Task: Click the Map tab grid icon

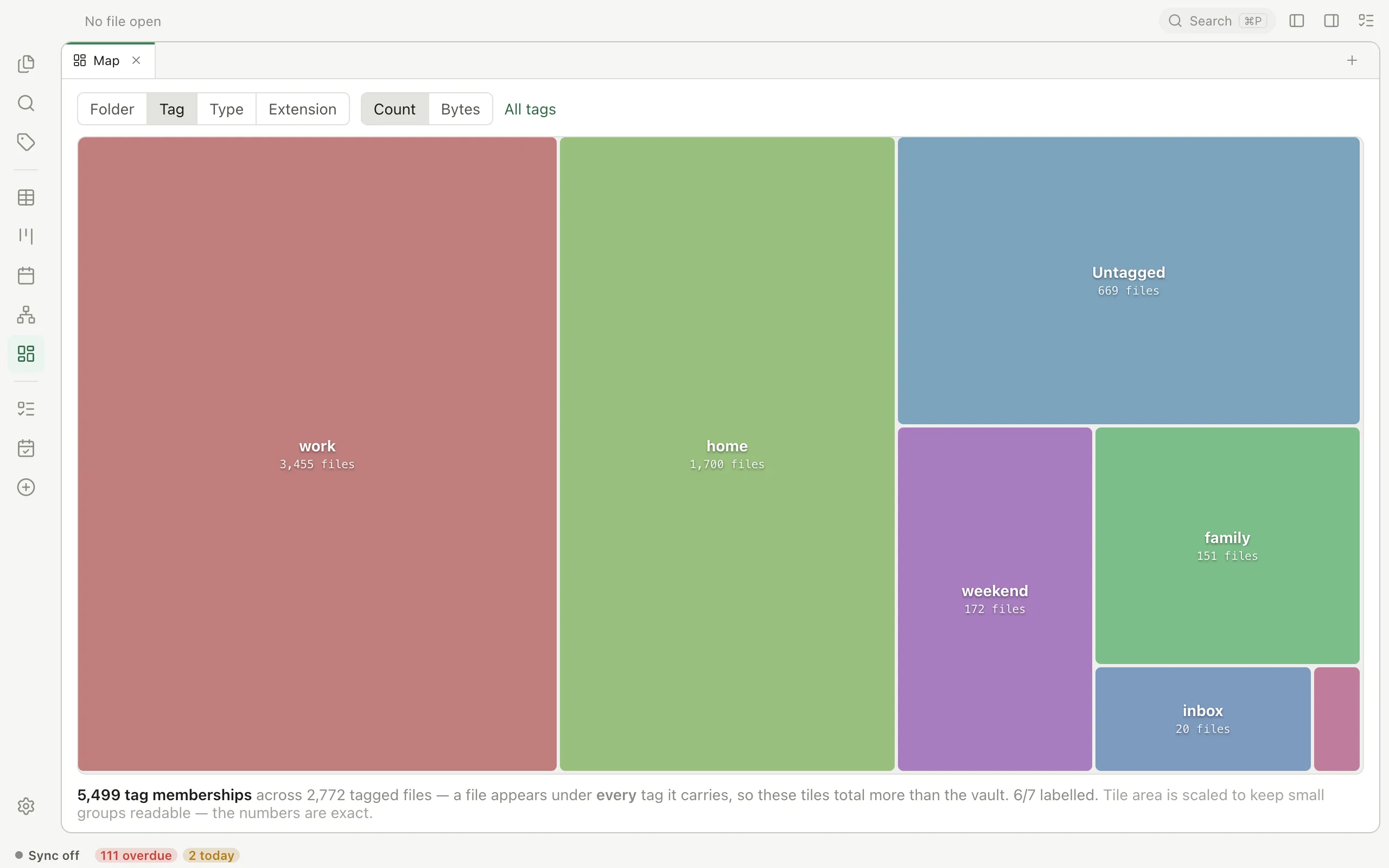Action: (x=80, y=60)
